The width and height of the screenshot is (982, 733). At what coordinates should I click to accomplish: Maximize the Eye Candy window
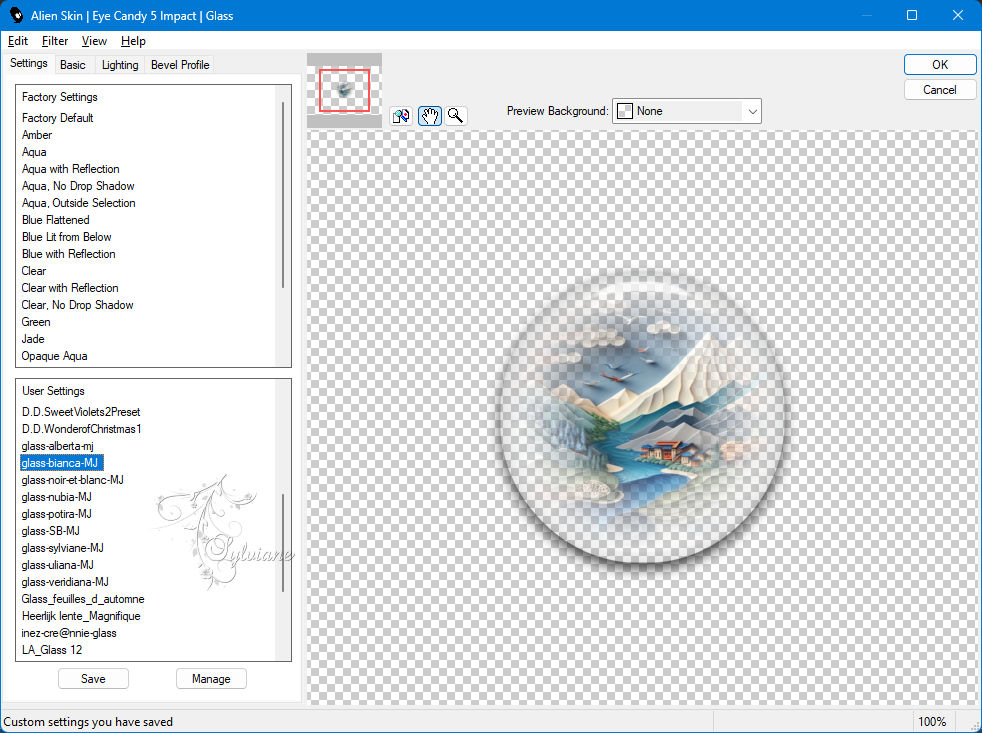coord(912,15)
